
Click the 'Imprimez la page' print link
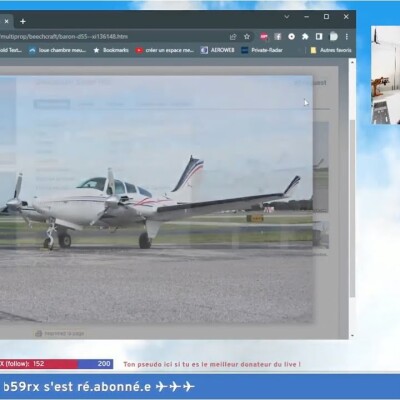pyautogui.click(x=60, y=333)
